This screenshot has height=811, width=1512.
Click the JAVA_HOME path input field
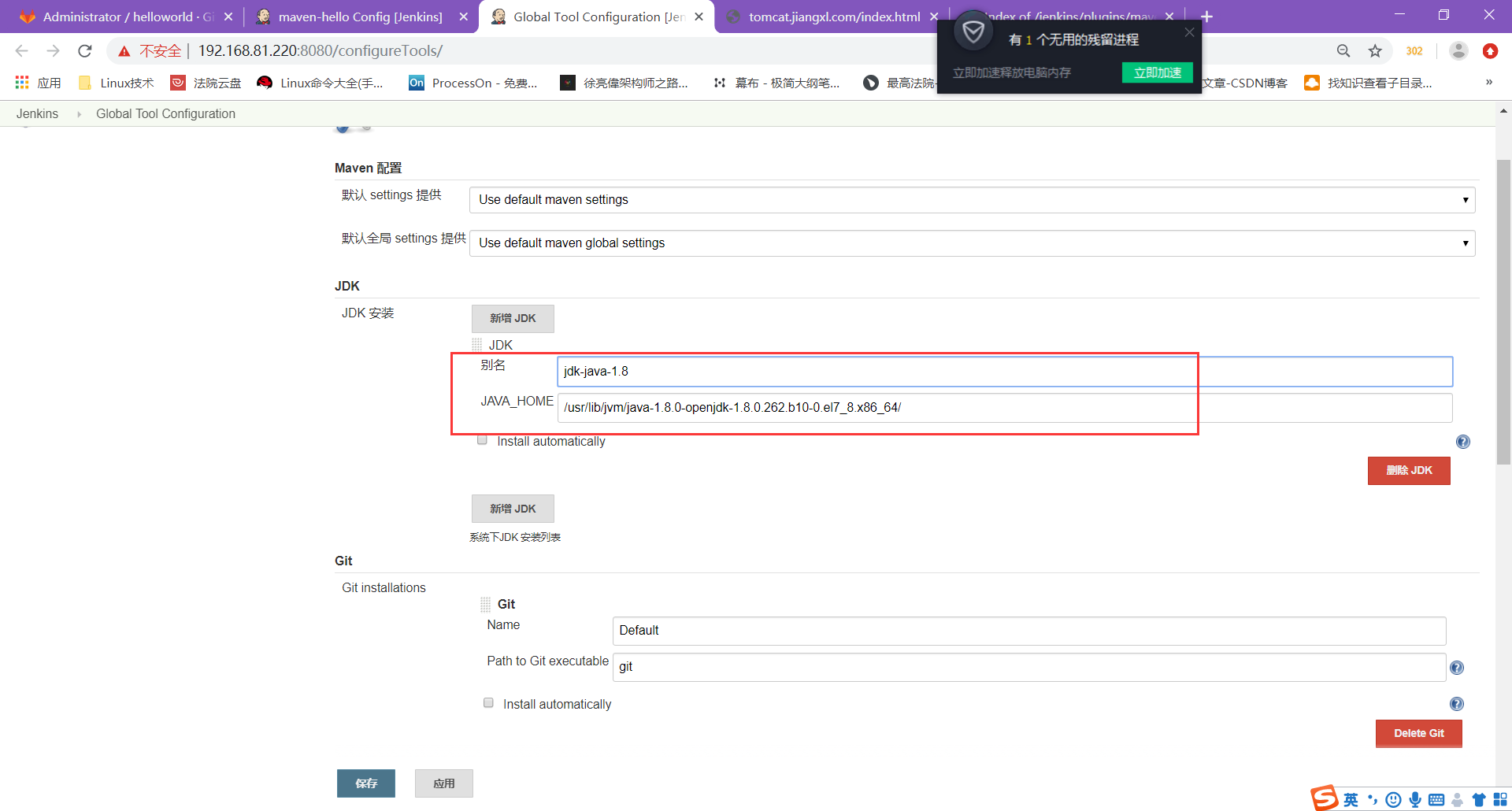1005,408
